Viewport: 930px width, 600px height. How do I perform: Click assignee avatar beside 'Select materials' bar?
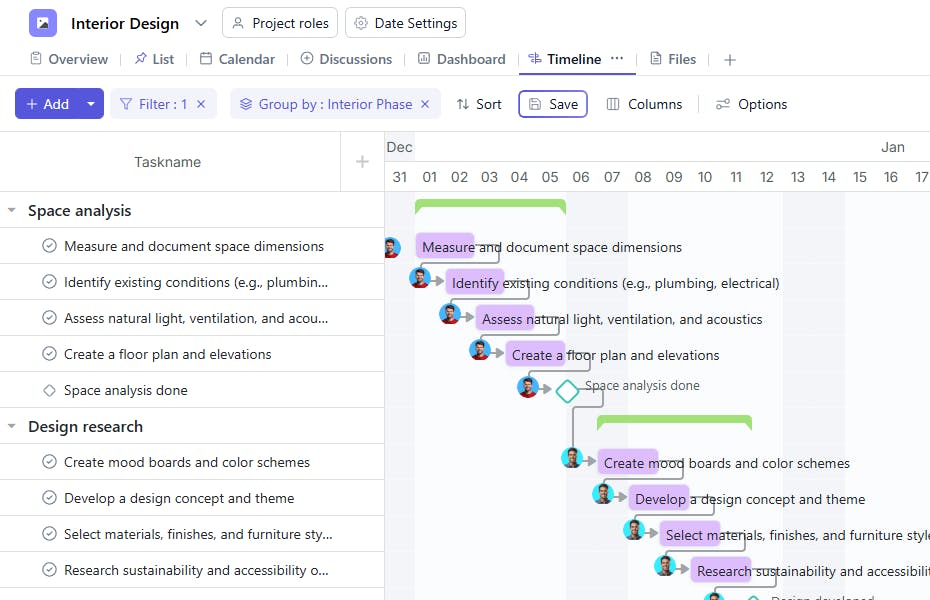coord(633,529)
